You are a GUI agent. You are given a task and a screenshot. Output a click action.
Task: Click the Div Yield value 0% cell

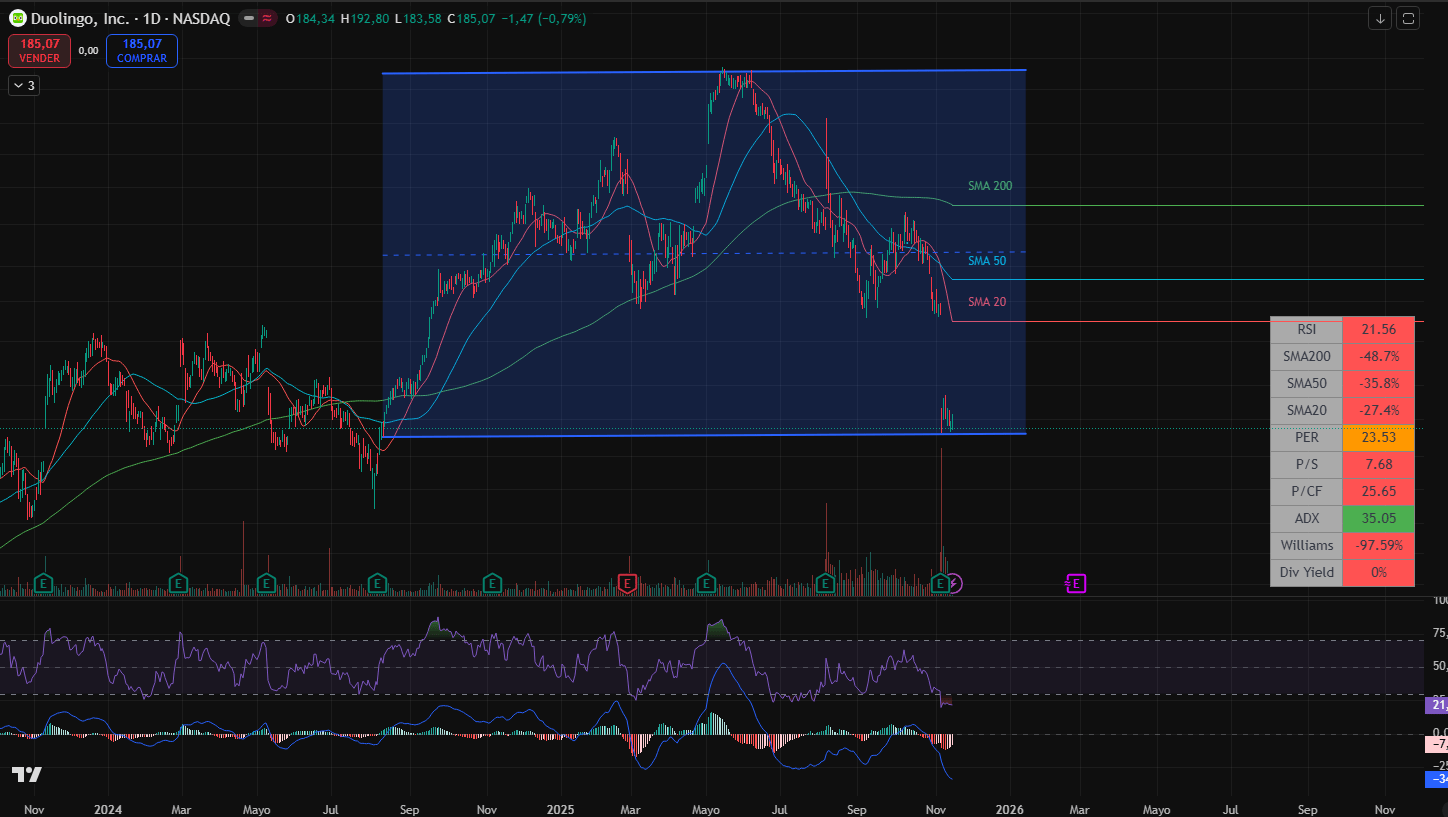(1378, 573)
